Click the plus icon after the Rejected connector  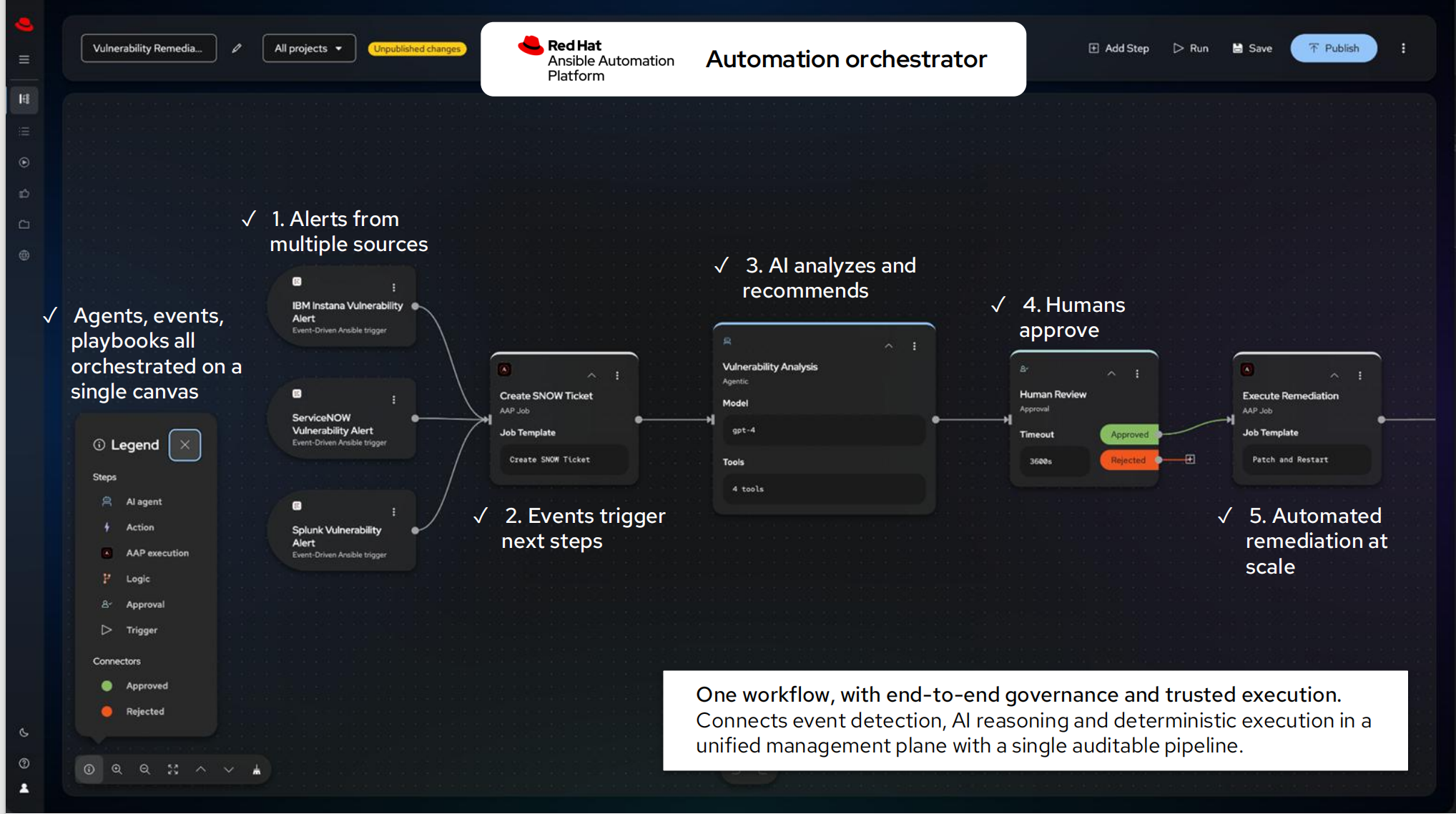1190,459
